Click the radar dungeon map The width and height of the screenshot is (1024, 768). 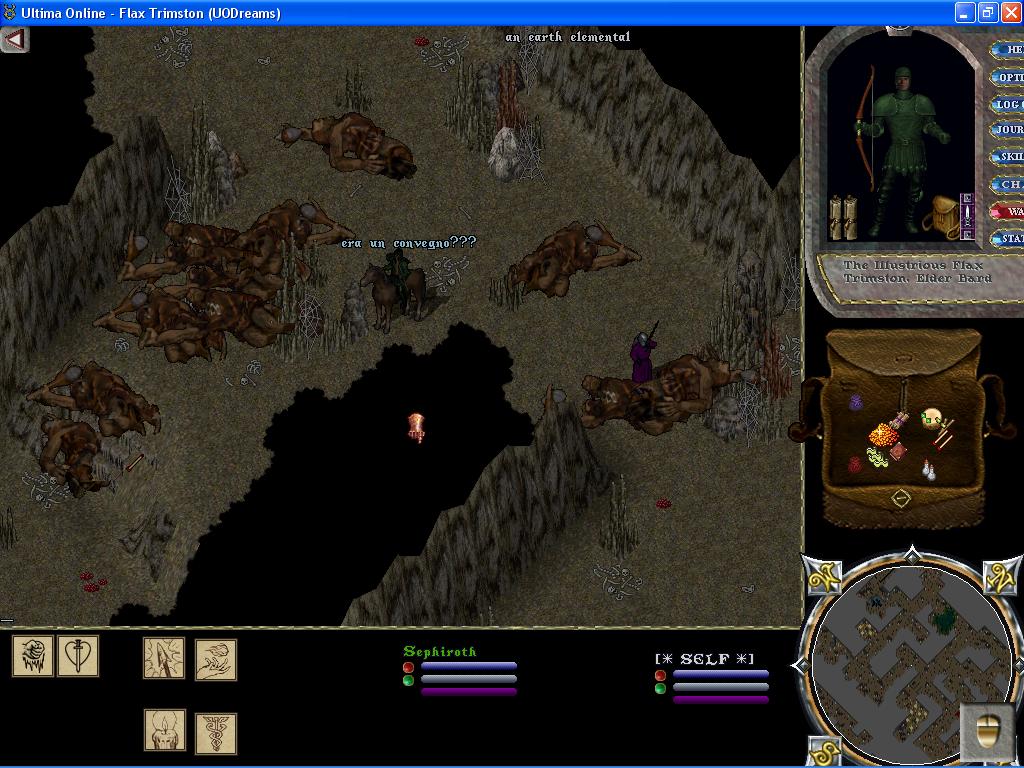coord(912,665)
